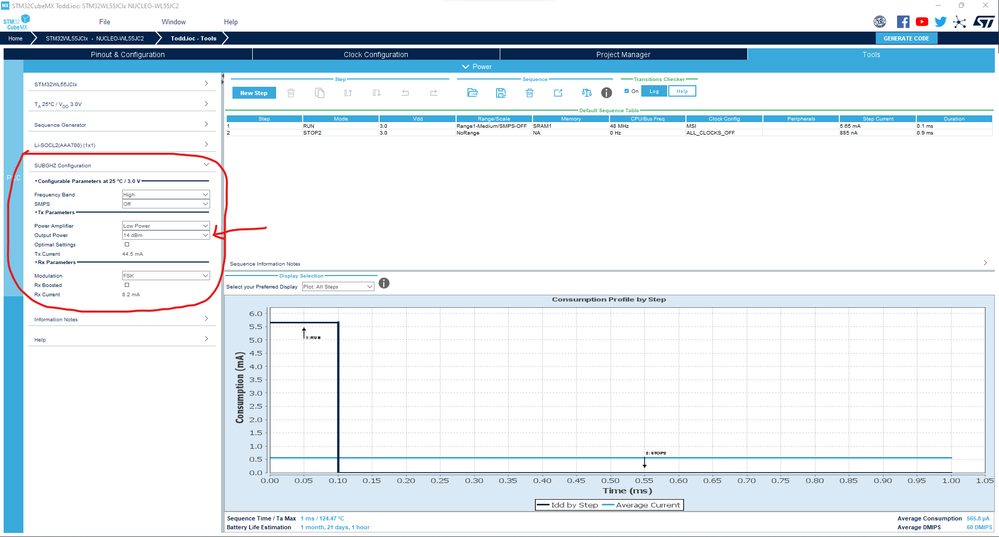
Task: Click the redo arrow icon
Action: coord(434,93)
